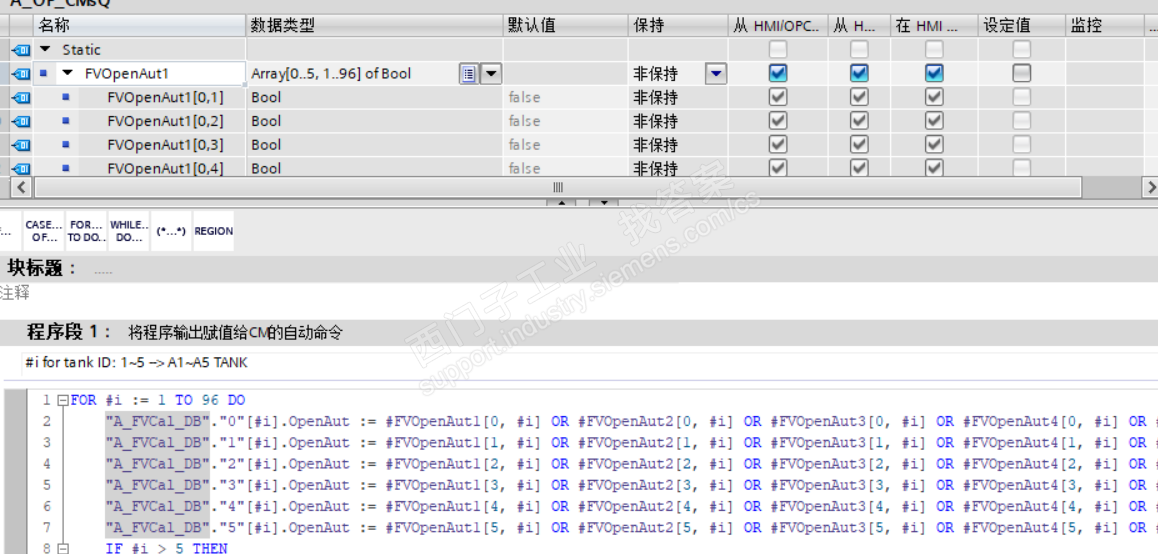Open the array data type editor icon
This screenshot has height=554, width=1158.
click(468, 74)
